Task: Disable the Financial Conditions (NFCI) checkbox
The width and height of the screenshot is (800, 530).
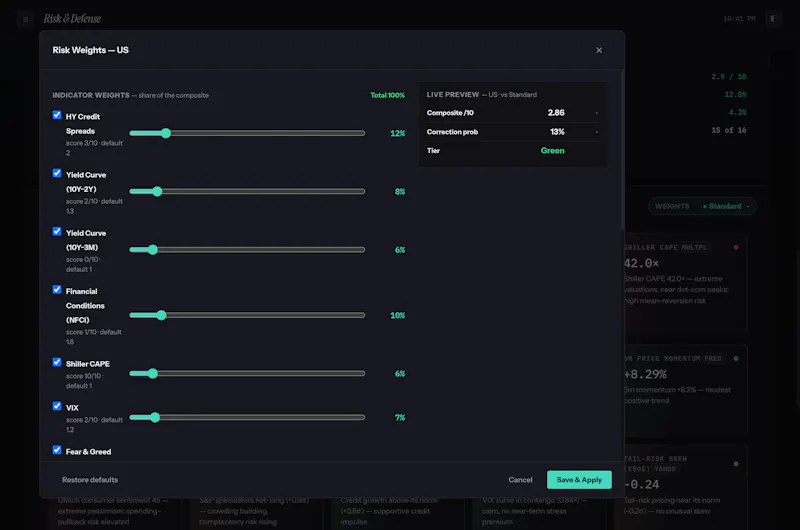Action: point(57,289)
